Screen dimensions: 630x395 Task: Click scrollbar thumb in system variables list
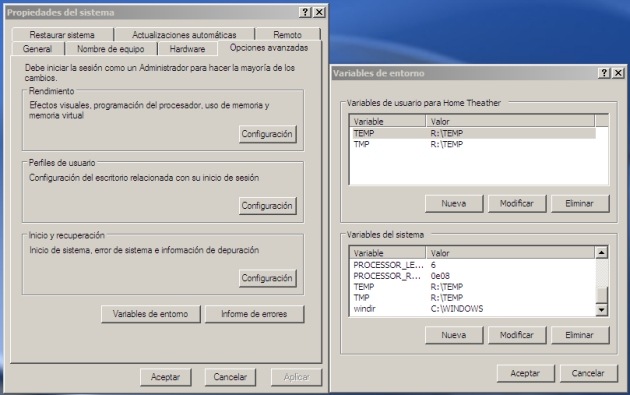point(601,294)
